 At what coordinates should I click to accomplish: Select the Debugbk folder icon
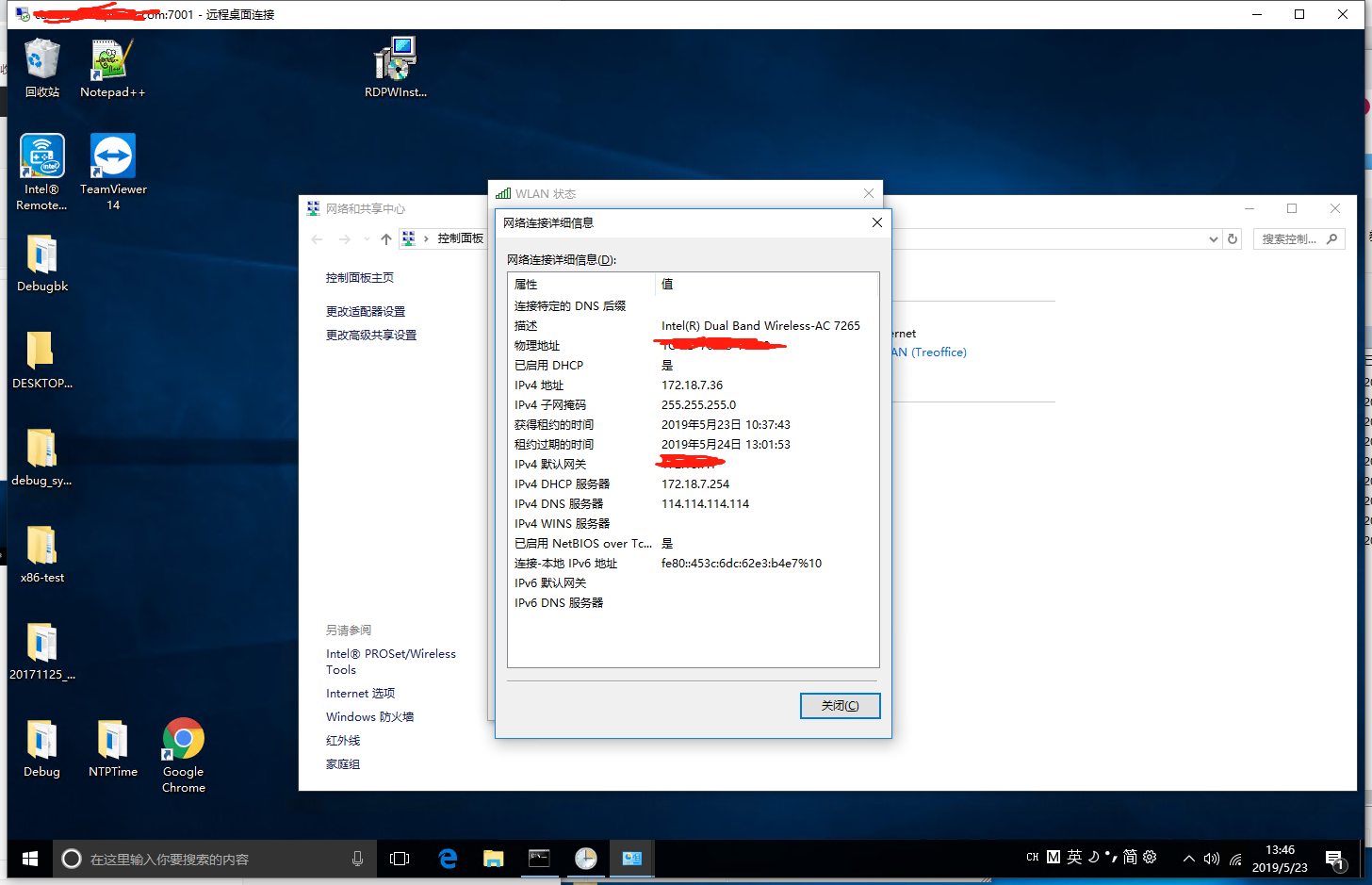click(x=42, y=263)
